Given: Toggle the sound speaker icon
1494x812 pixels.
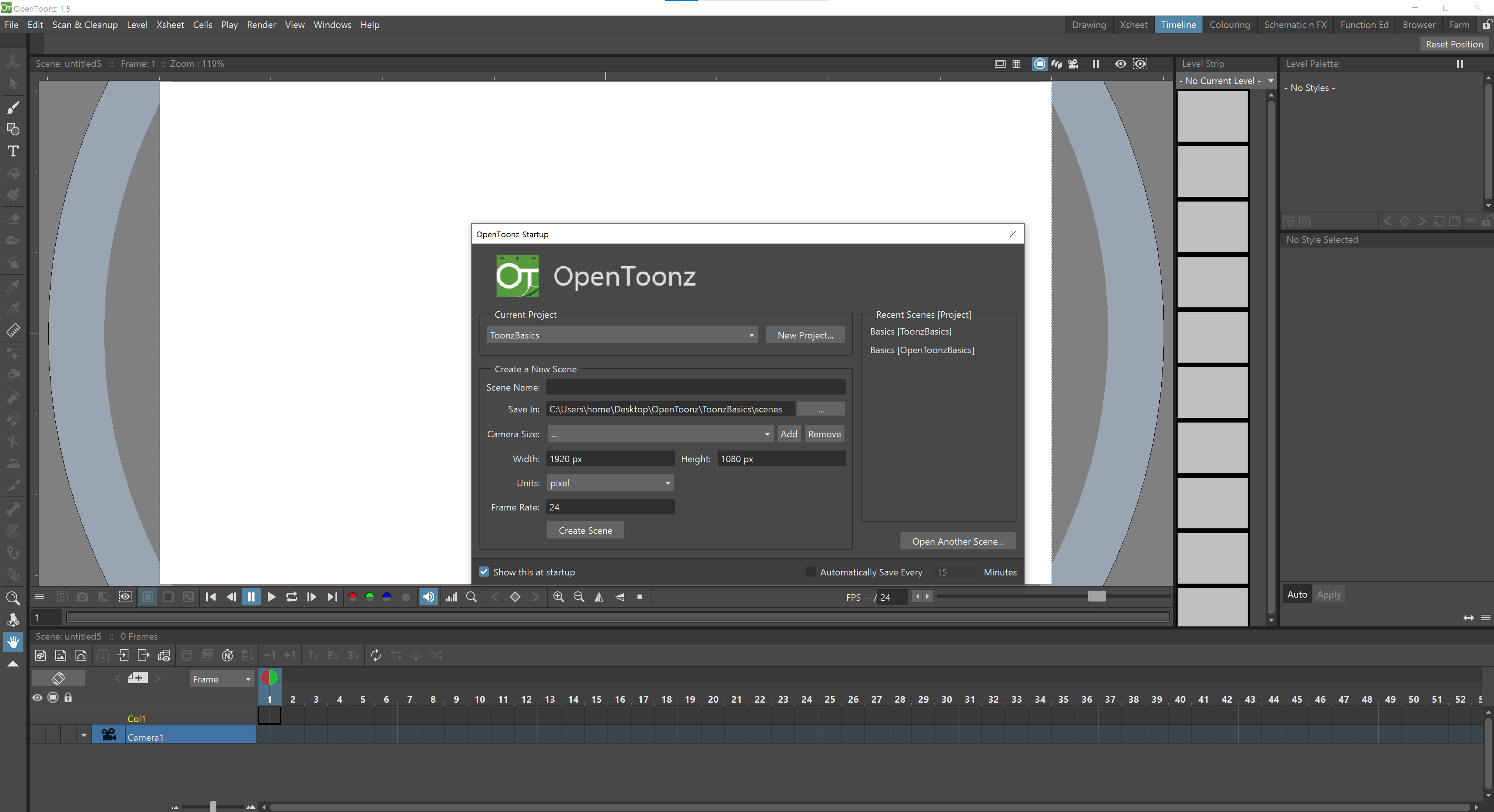Looking at the screenshot, I should tap(428, 597).
